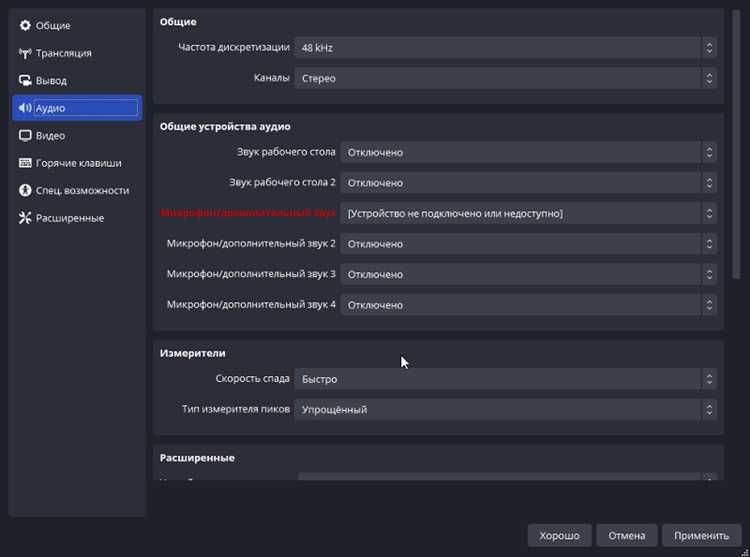
Task: Open the Микрофон/дополнительный звук 3 dropdown
Action: pyautogui.click(x=529, y=274)
